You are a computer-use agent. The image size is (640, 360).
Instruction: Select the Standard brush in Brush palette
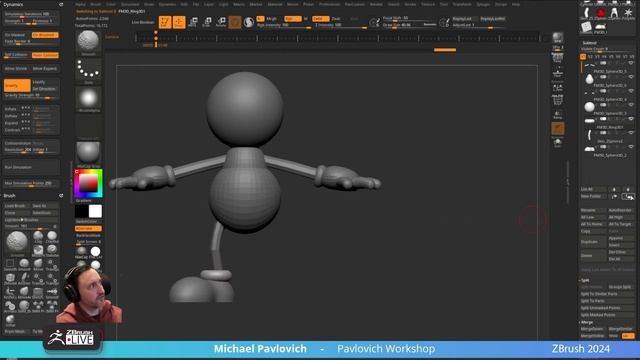[x=52, y=251]
